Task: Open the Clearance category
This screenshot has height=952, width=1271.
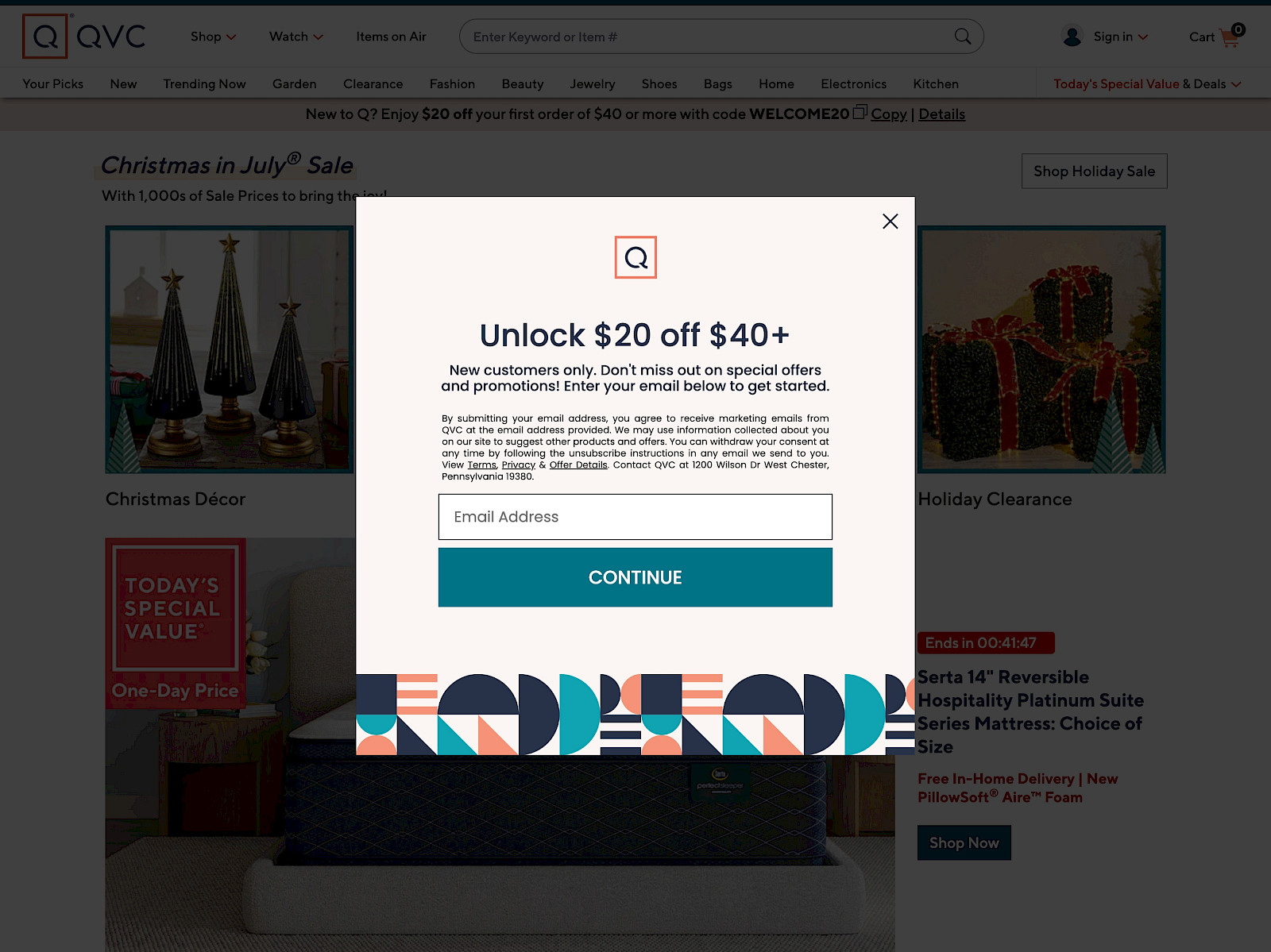Action: (373, 84)
